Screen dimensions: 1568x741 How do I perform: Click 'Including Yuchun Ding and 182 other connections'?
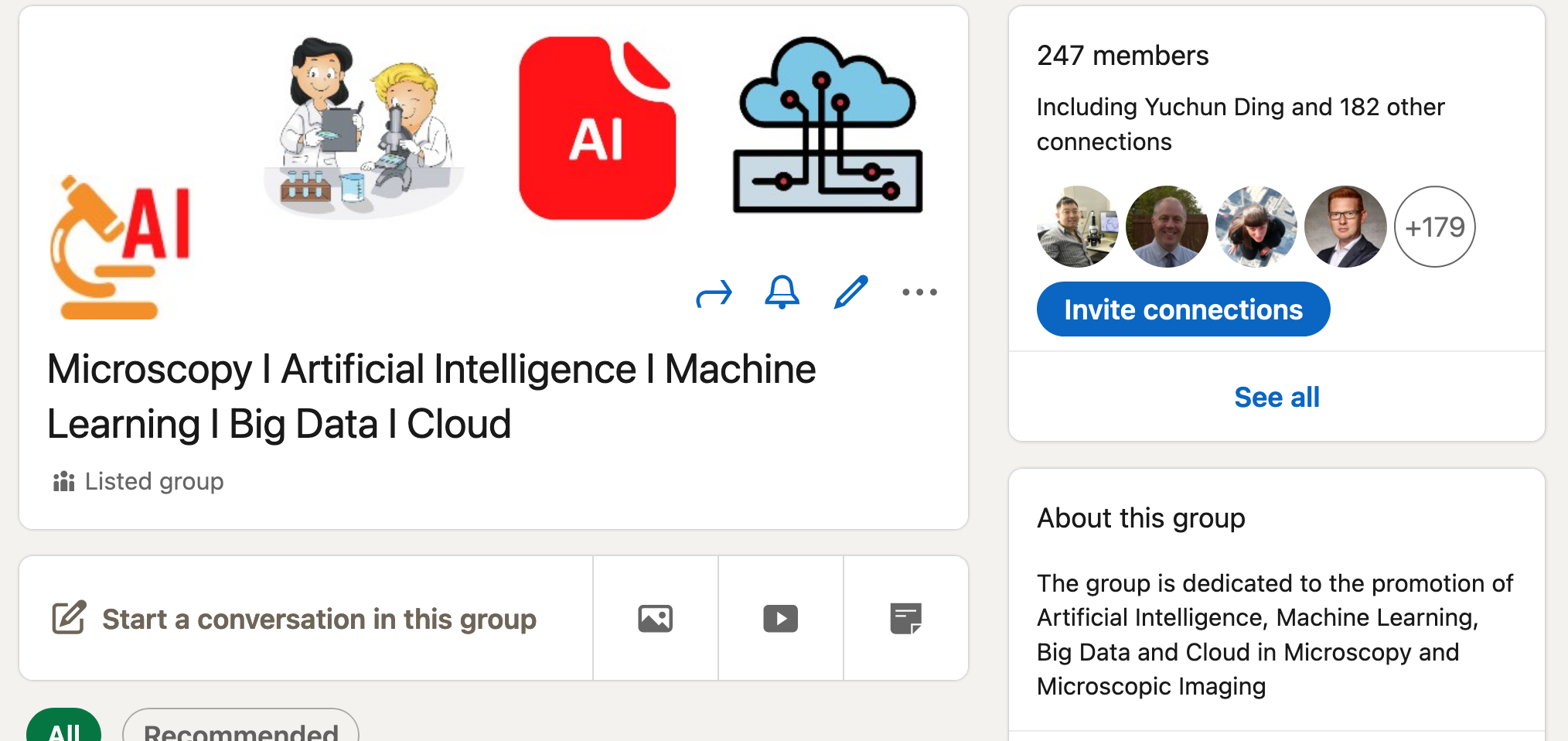1240,124
